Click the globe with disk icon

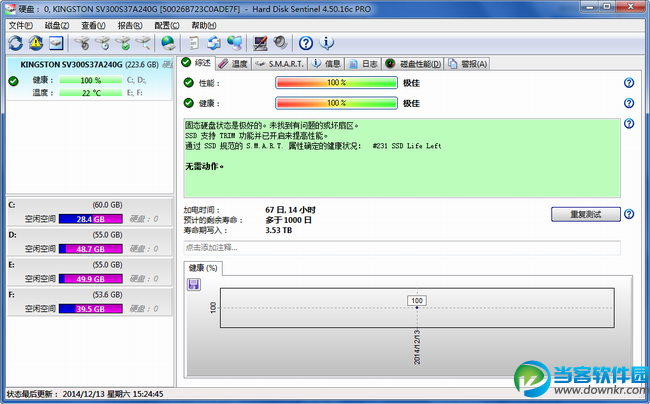pos(168,43)
